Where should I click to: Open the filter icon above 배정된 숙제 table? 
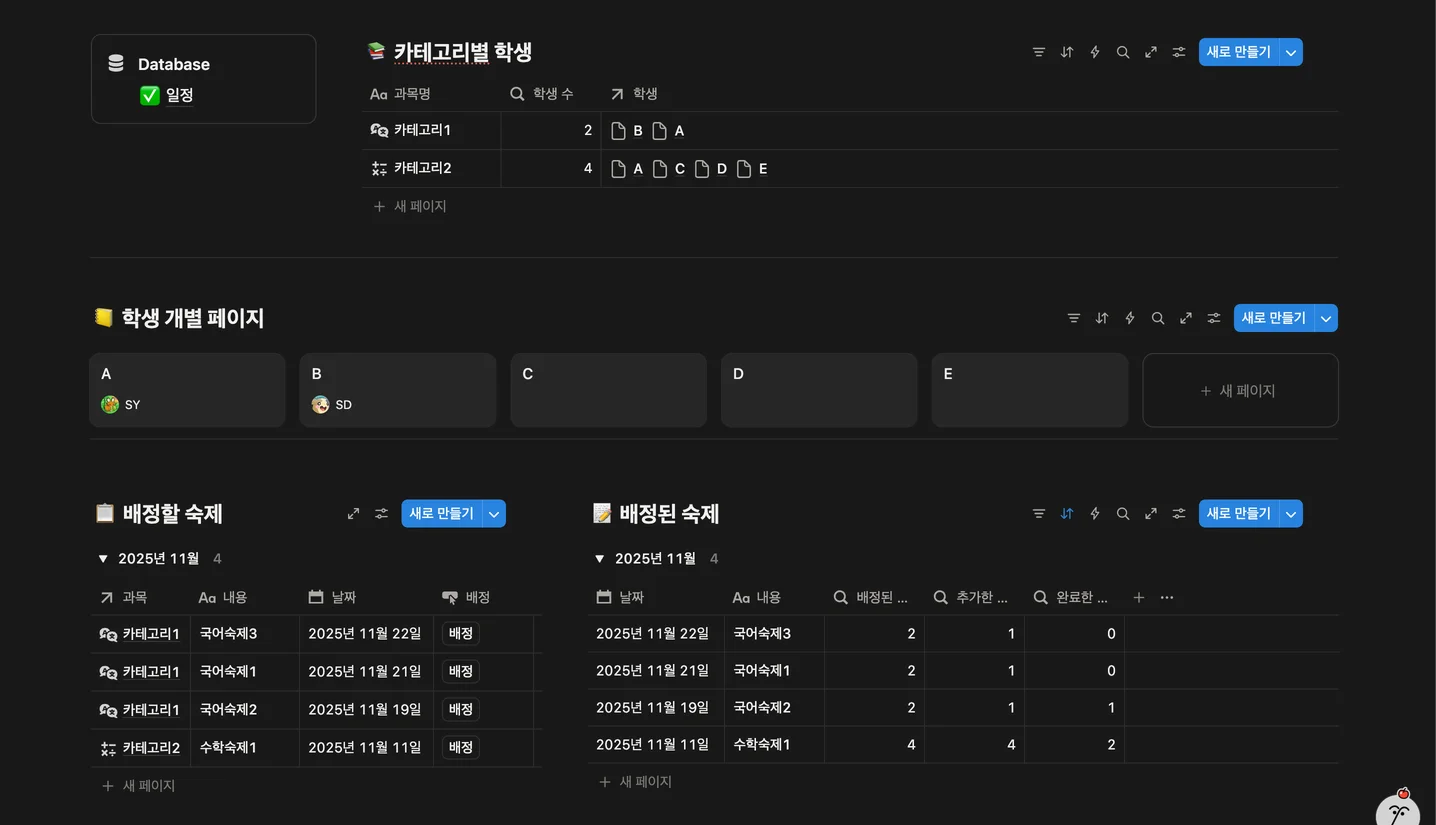(1038, 513)
